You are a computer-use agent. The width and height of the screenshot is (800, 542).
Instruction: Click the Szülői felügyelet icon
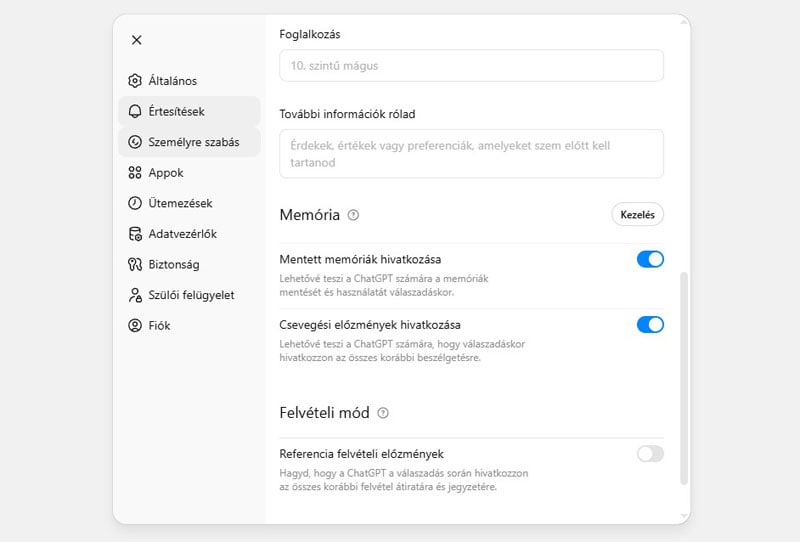click(x=135, y=295)
